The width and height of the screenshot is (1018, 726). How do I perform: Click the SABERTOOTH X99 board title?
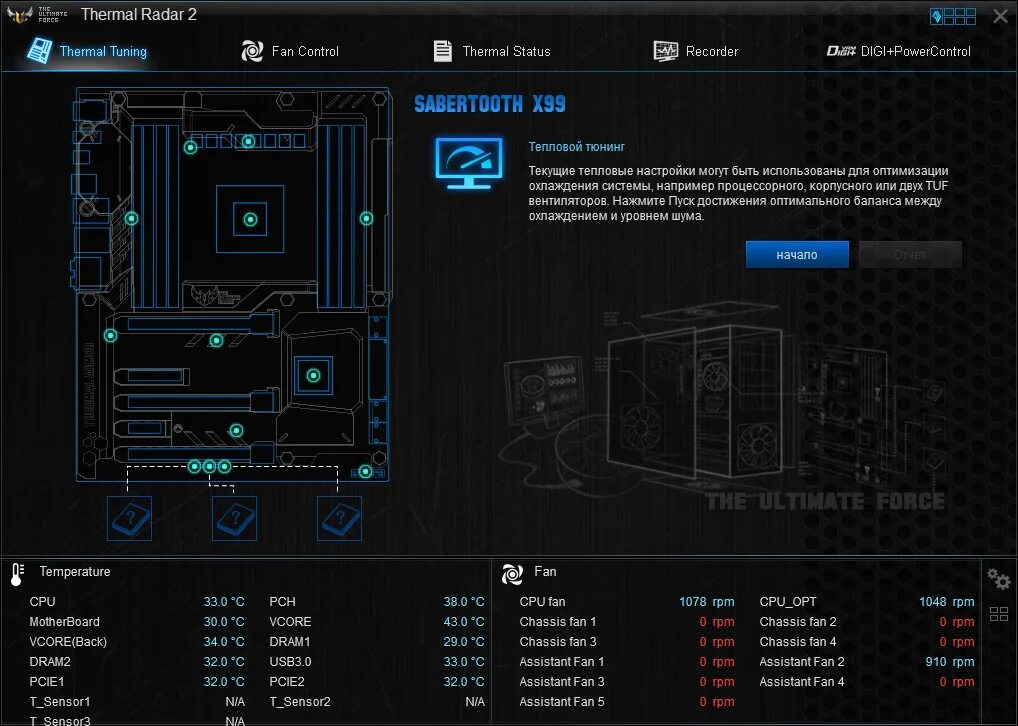coord(490,104)
